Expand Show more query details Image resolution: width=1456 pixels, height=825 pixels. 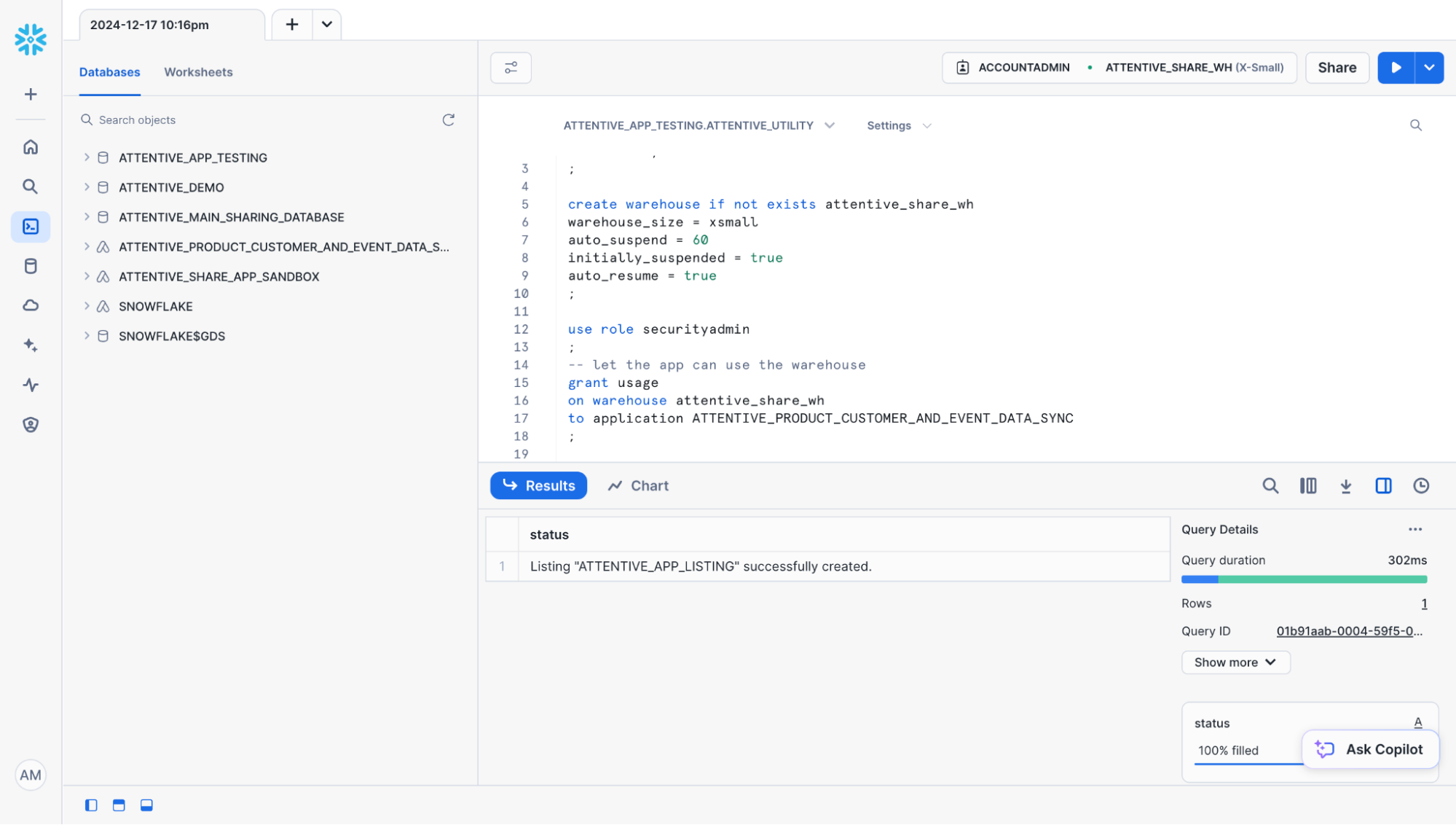1235,662
